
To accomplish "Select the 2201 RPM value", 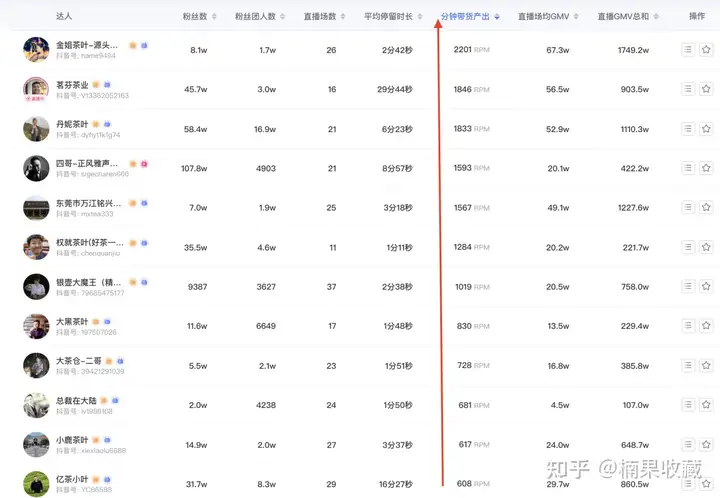I will (472, 50).
